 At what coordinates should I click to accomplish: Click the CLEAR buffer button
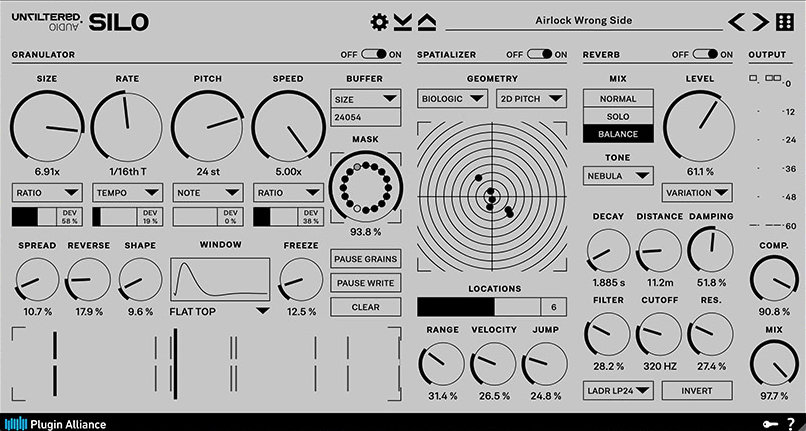[x=365, y=307]
